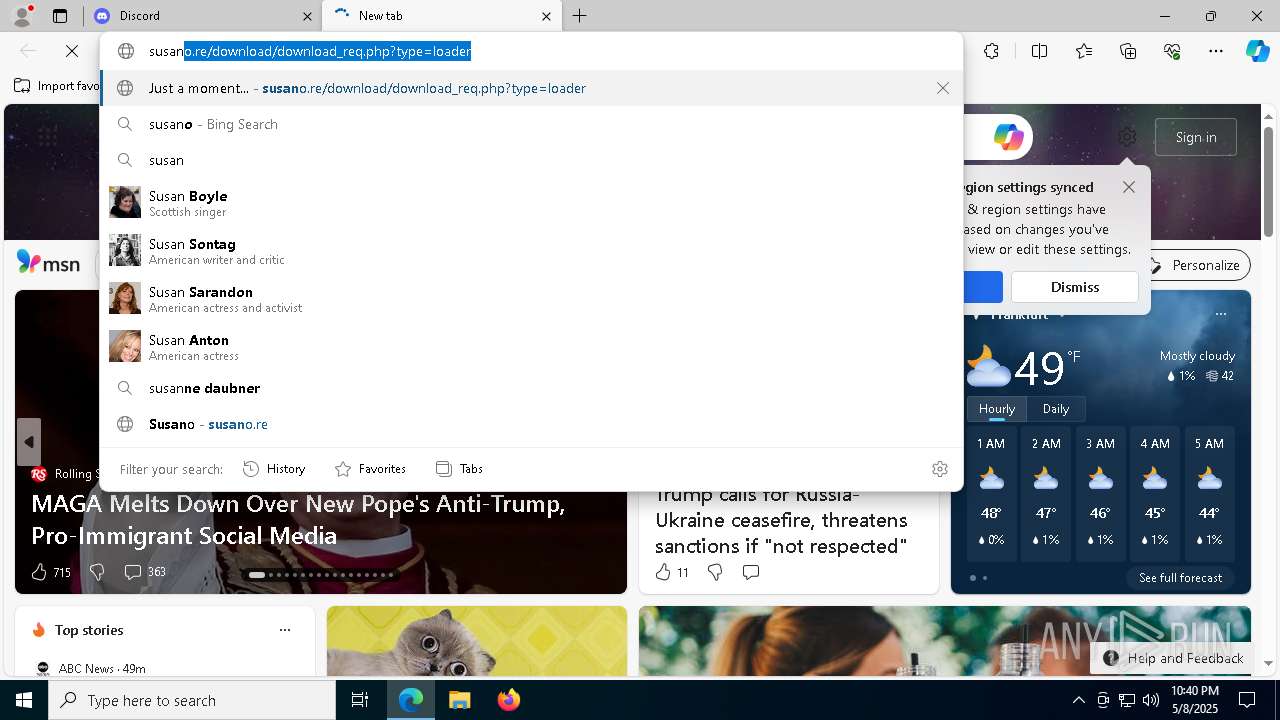Like the MAGA Melts Down article
Screen dimensions: 1280x720
point(40,572)
